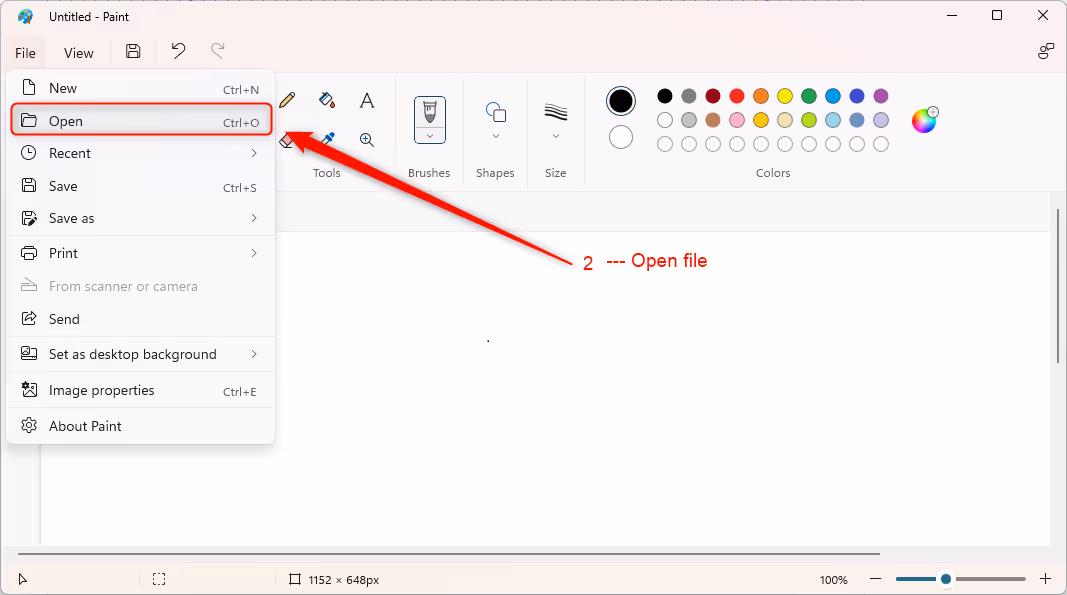Pick the orange color swatch
This screenshot has width=1067, height=595.
(761, 96)
